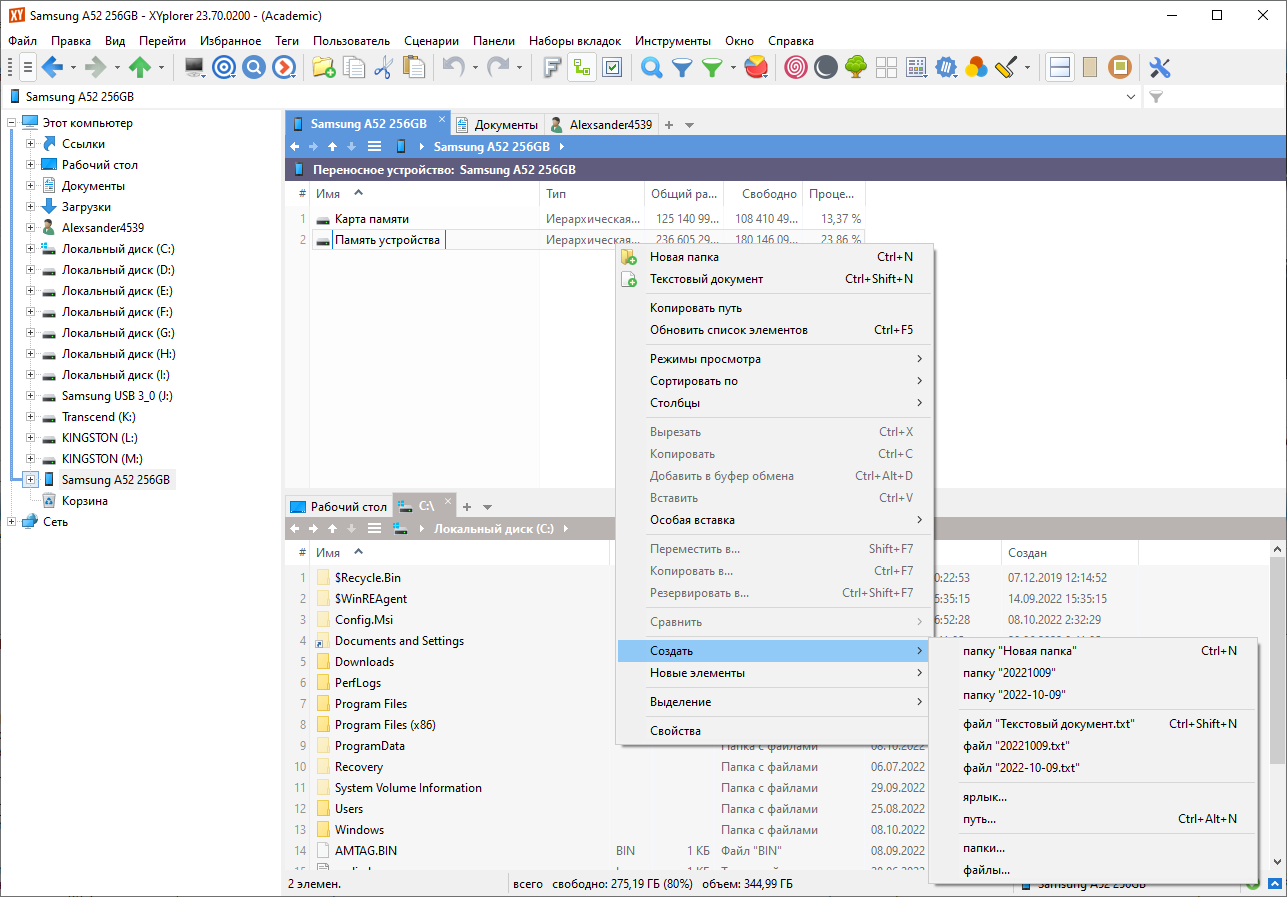
Task: Choose Новая папка in context menu
Action: coord(774,257)
